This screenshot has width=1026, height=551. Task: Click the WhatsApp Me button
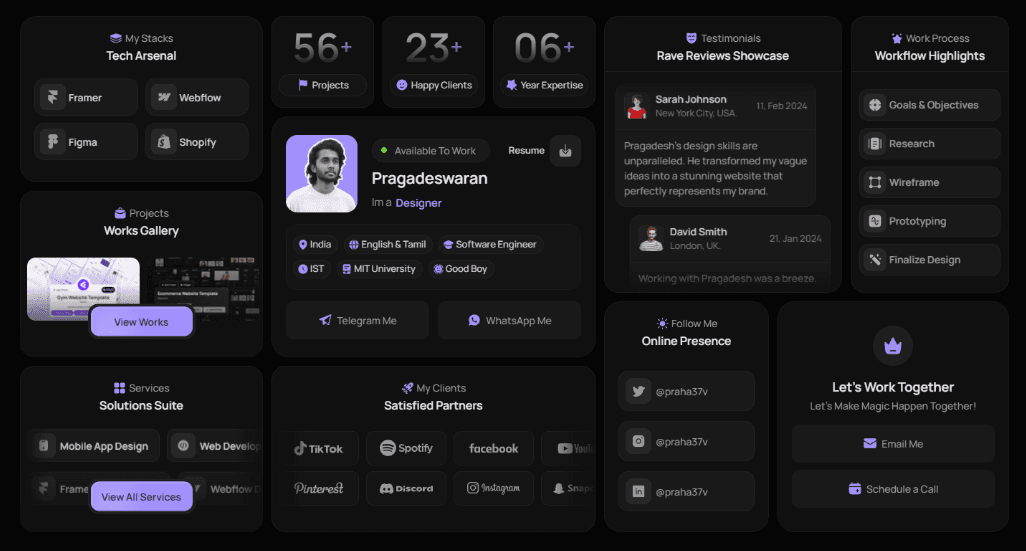[x=509, y=321]
